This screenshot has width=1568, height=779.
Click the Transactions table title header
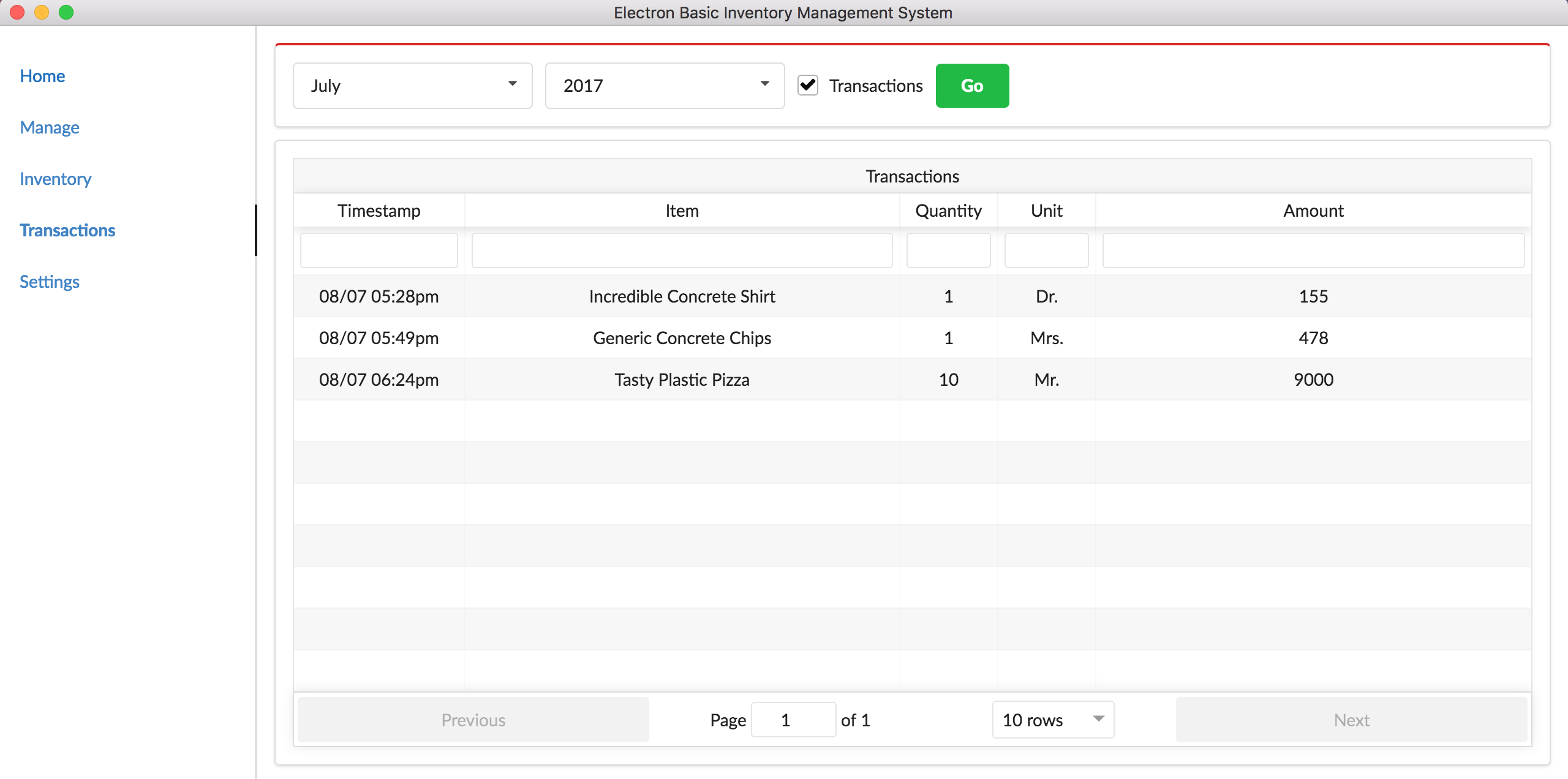point(913,176)
